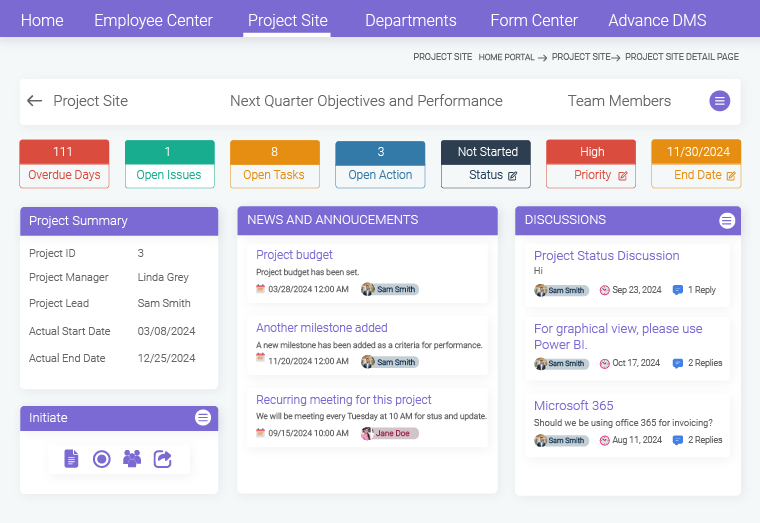
Task: Click the Jane Doe author tag
Action: 390,433
